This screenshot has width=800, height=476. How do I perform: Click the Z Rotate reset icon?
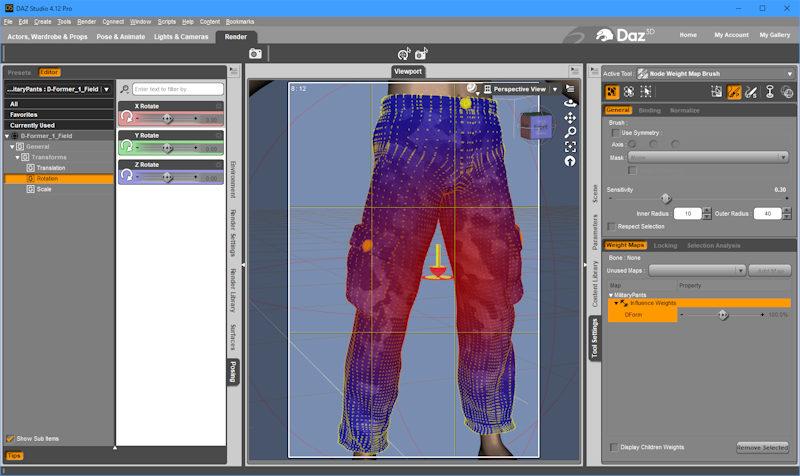click(127, 176)
